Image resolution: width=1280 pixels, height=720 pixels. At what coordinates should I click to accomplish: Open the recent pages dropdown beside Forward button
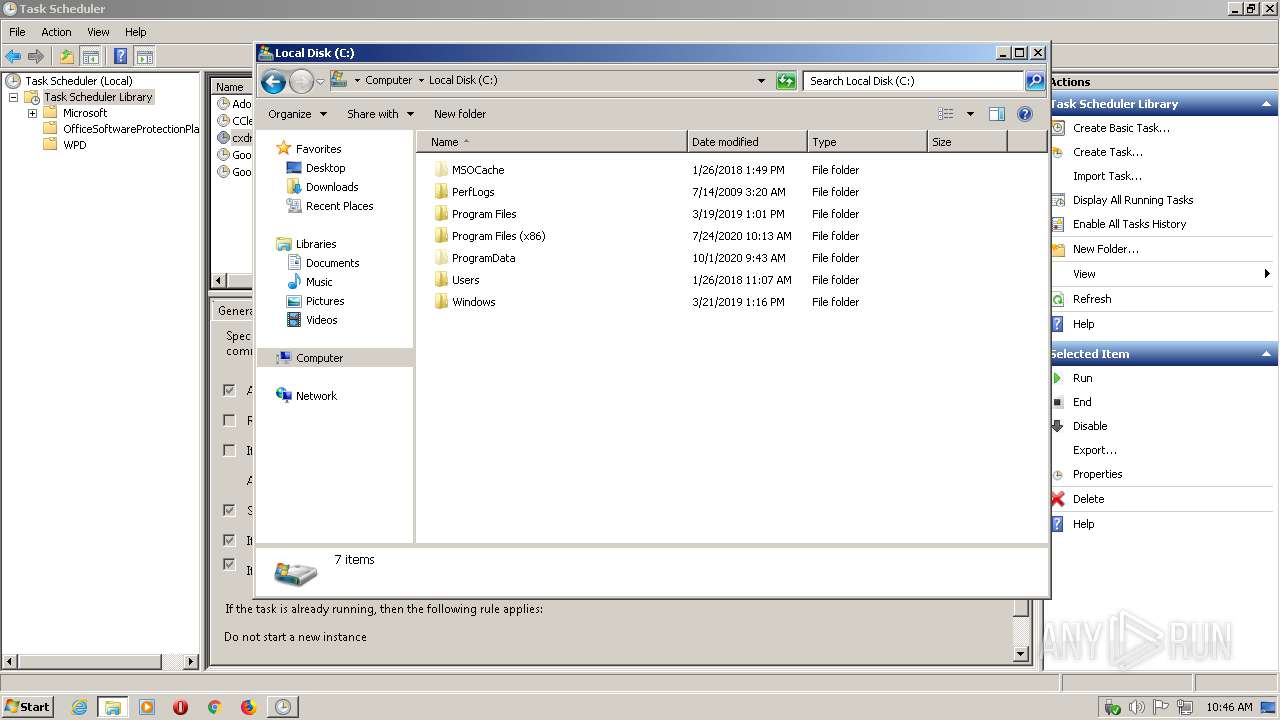tap(320, 81)
